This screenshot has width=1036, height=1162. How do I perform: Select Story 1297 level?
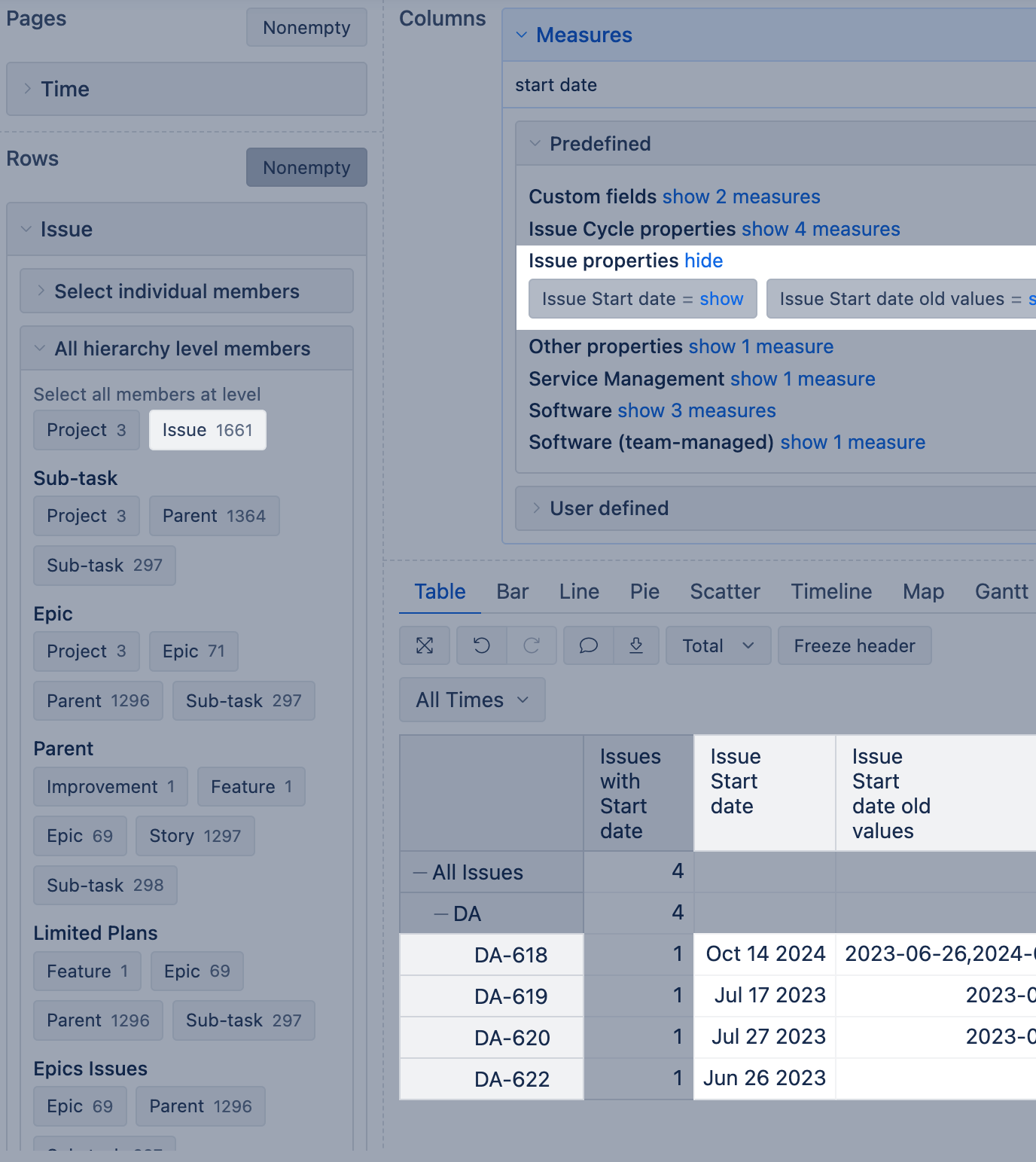[195, 836]
